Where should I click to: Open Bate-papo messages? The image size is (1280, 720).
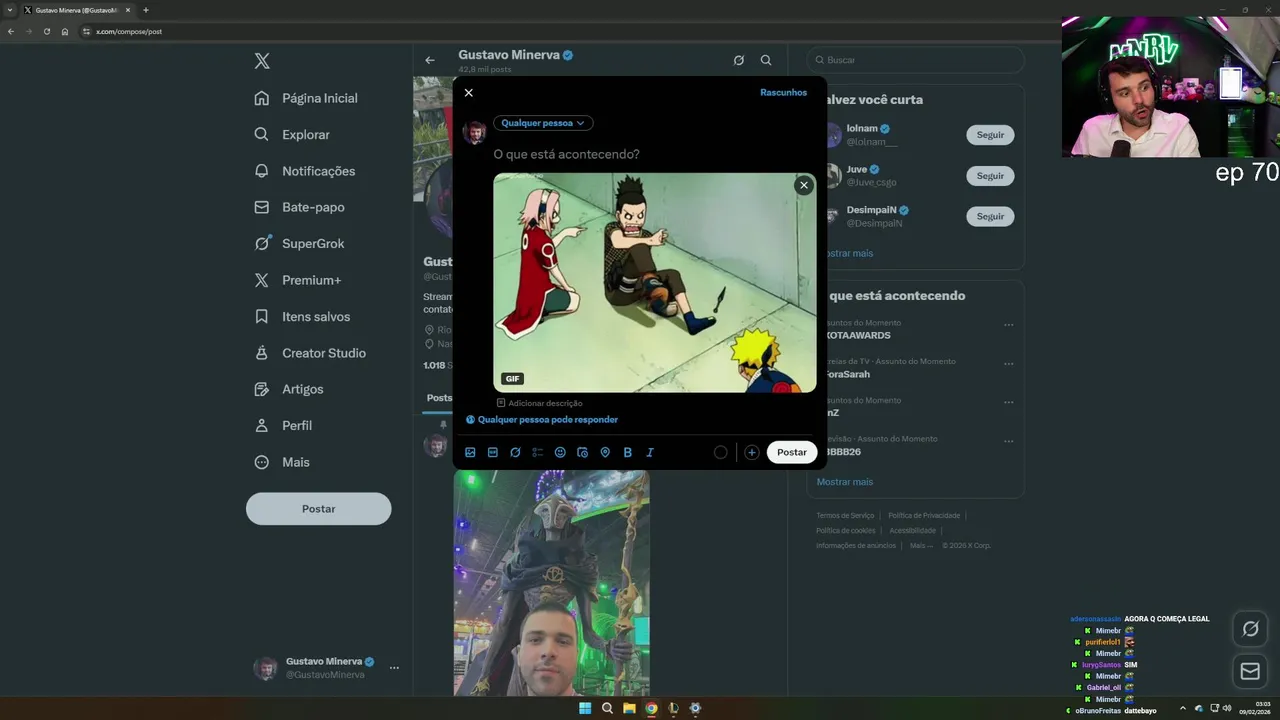click(x=299, y=207)
